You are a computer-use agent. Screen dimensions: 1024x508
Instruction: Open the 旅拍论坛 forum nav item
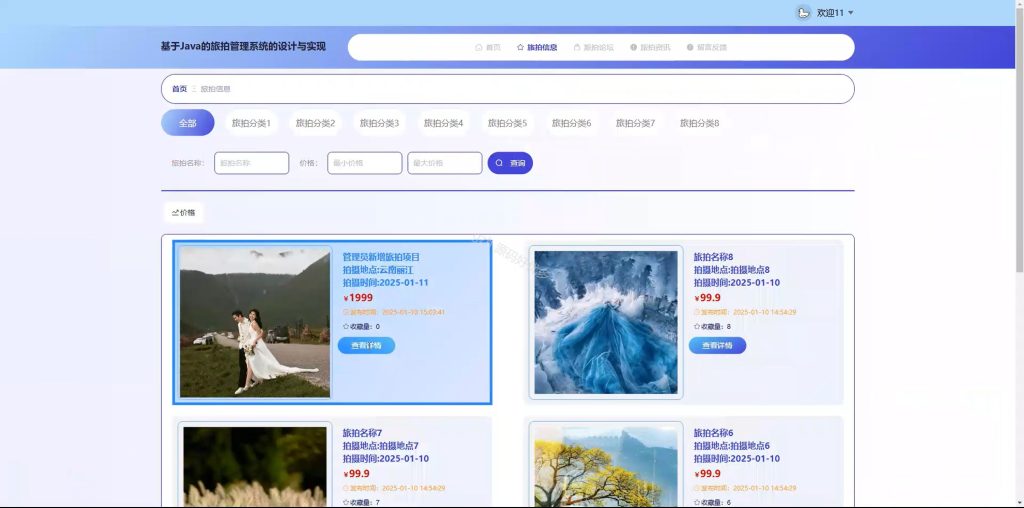tap(594, 48)
